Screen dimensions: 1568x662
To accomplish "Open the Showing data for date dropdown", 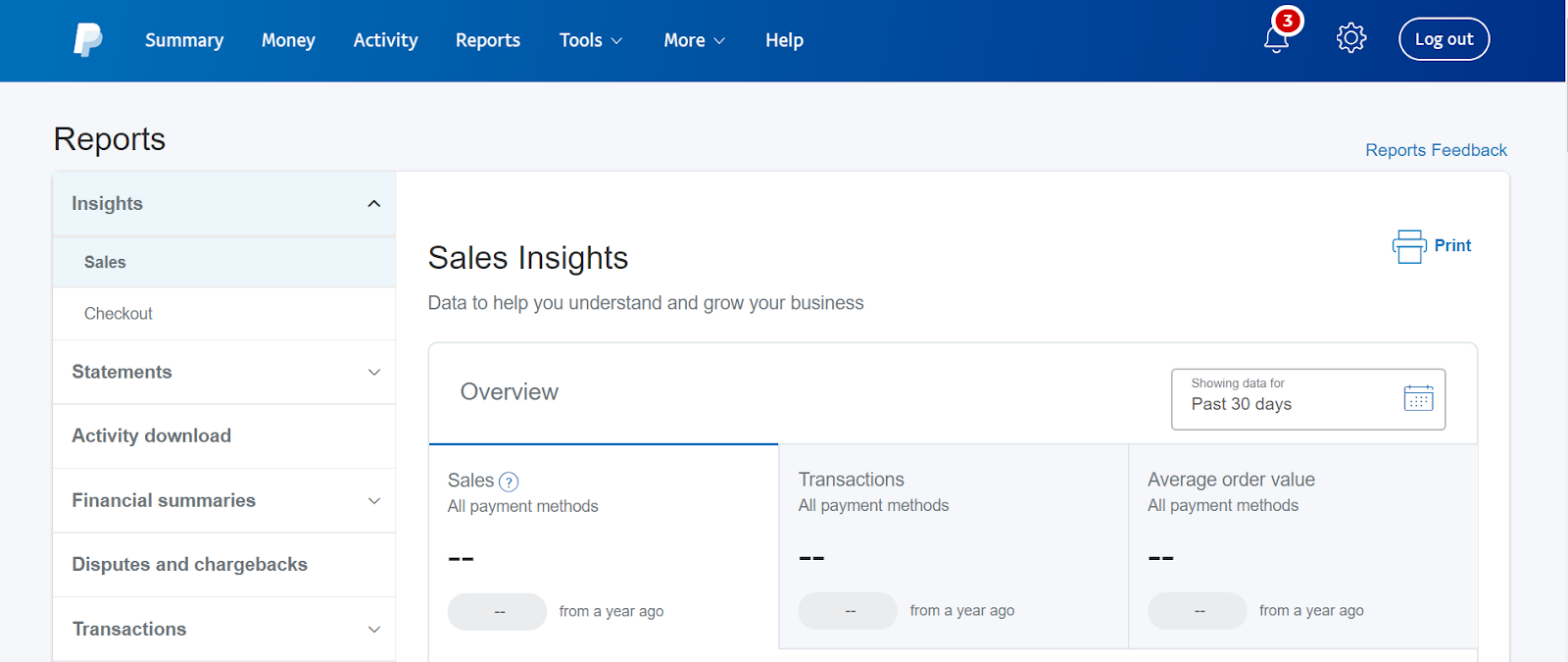I will tap(1308, 399).
